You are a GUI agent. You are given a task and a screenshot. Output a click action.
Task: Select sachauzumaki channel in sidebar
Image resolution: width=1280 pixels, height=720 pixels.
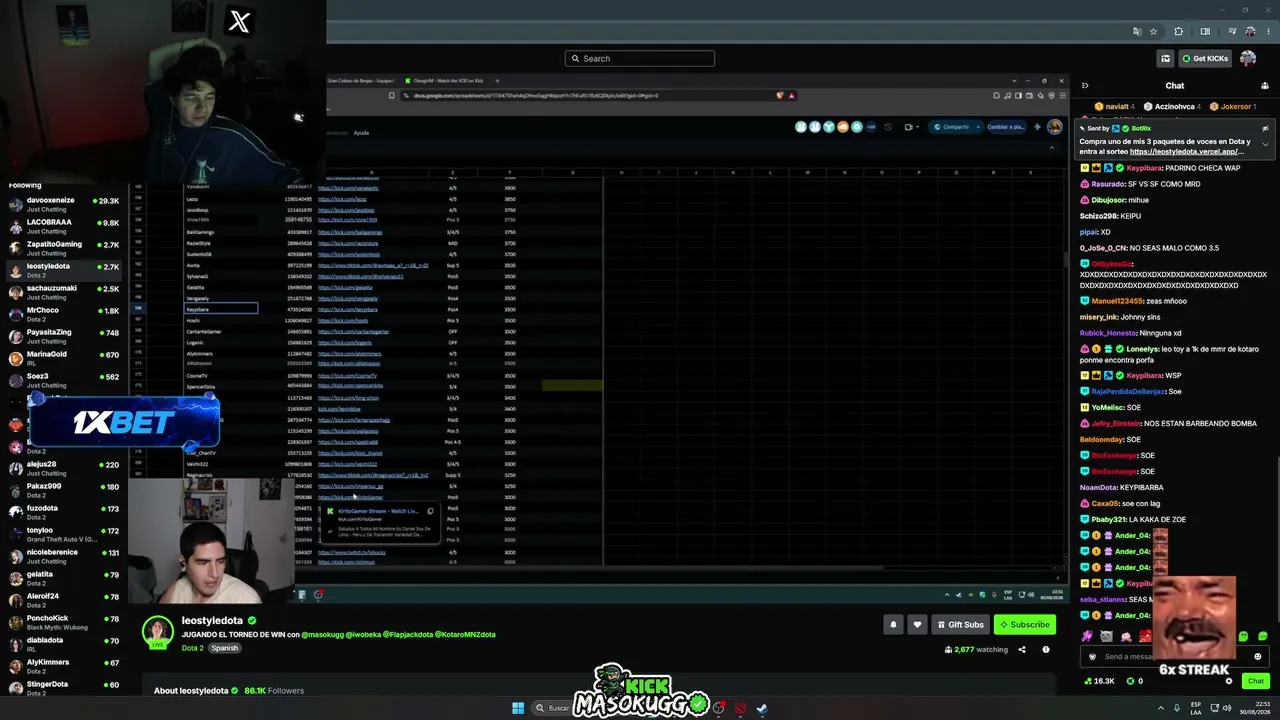[x=64, y=292]
